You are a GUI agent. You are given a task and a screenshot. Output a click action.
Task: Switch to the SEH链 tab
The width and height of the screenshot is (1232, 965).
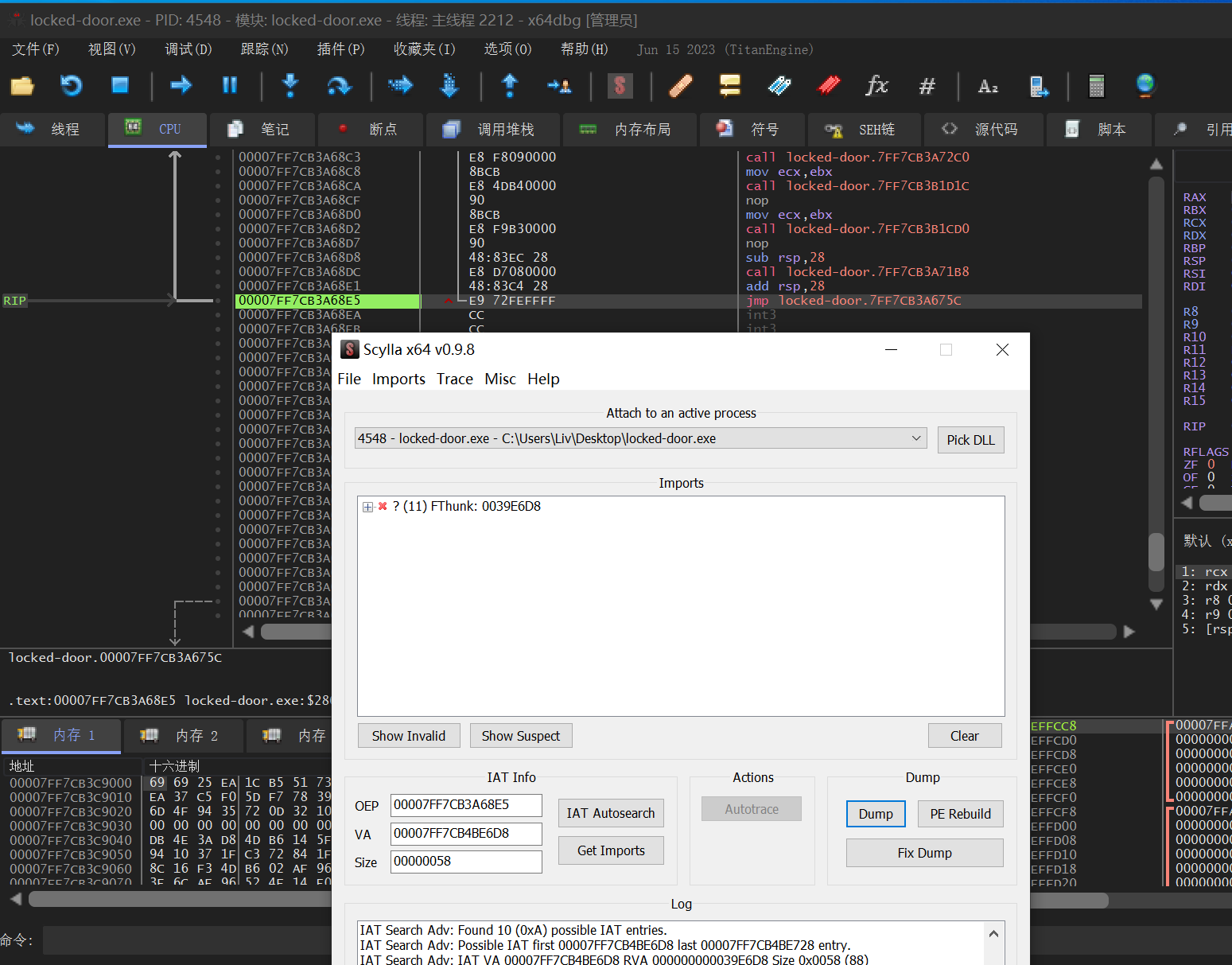coord(864,129)
